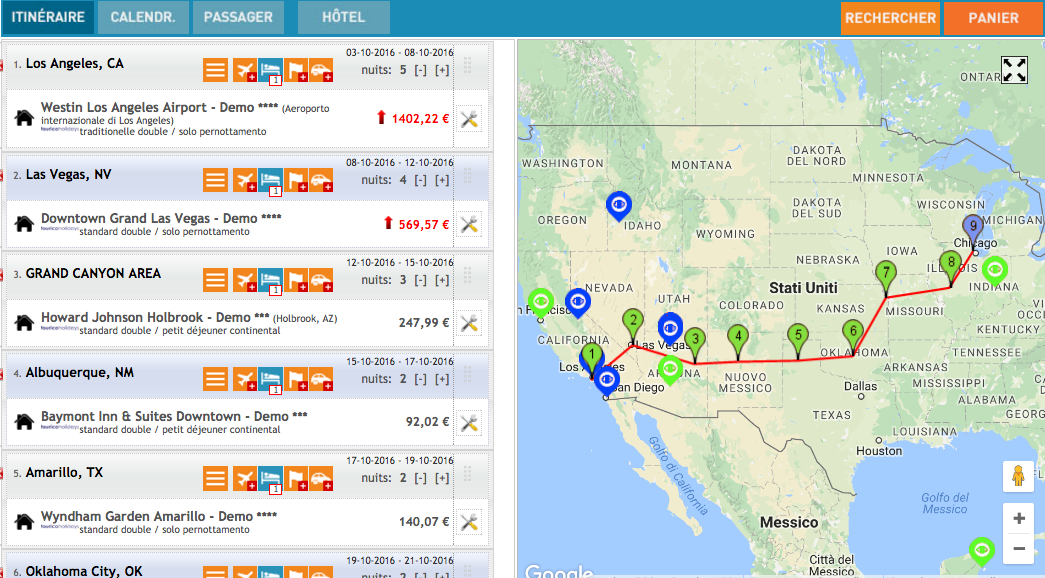The image size is (1045, 578).
Task: Increase nights for Grand Canyon Area
Action: click(442, 280)
